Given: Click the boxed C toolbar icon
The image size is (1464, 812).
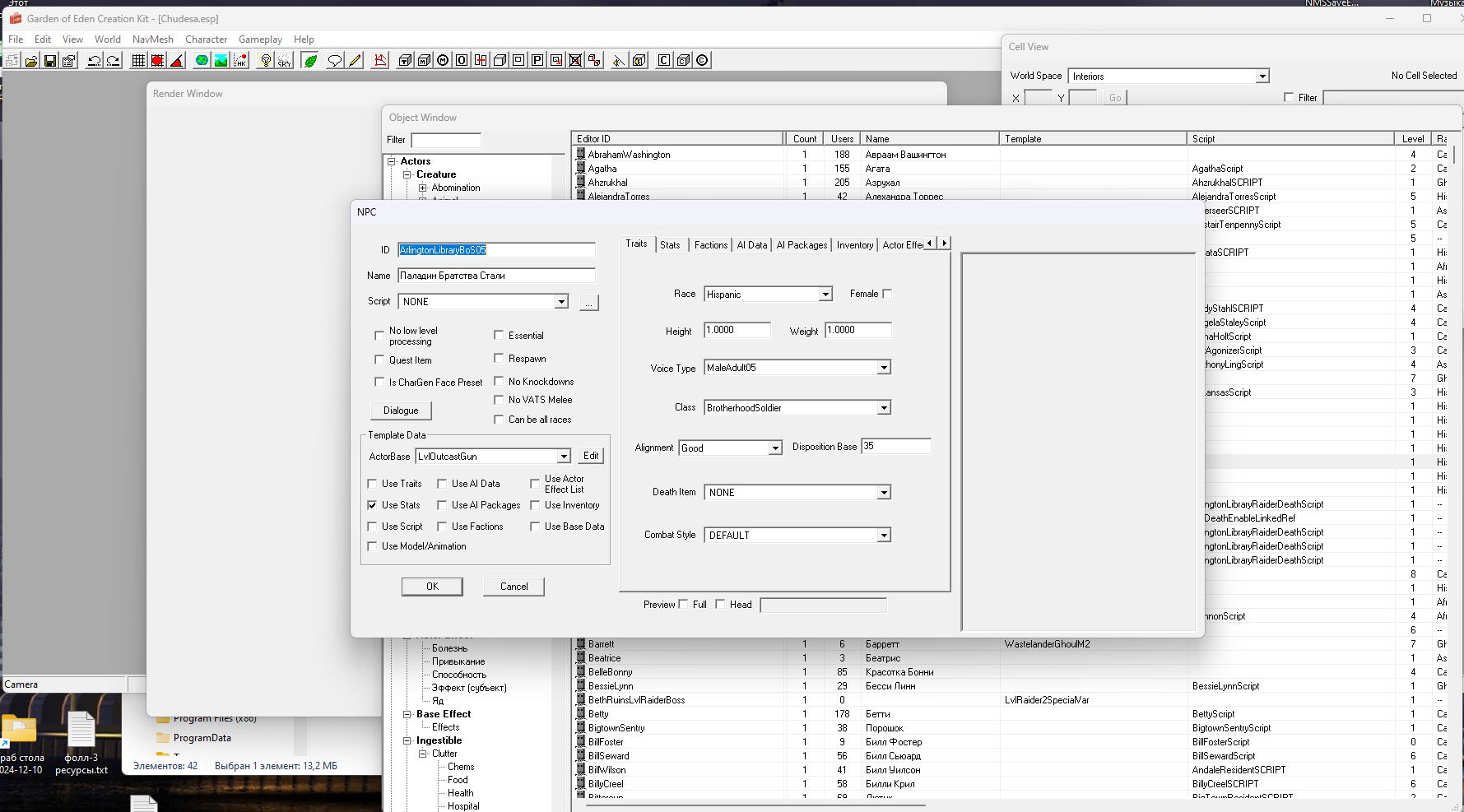Looking at the screenshot, I should 664,60.
